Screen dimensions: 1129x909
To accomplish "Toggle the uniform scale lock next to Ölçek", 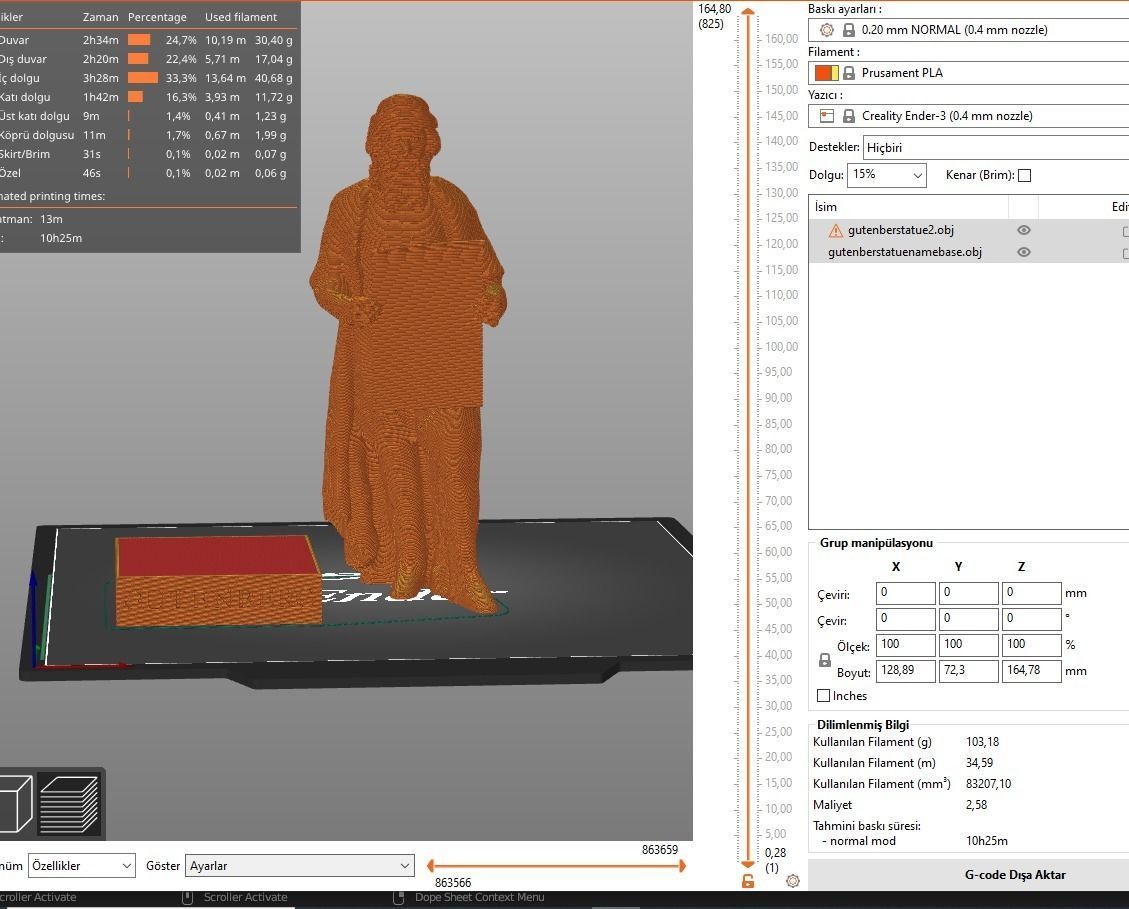I will pyautogui.click(x=824, y=660).
